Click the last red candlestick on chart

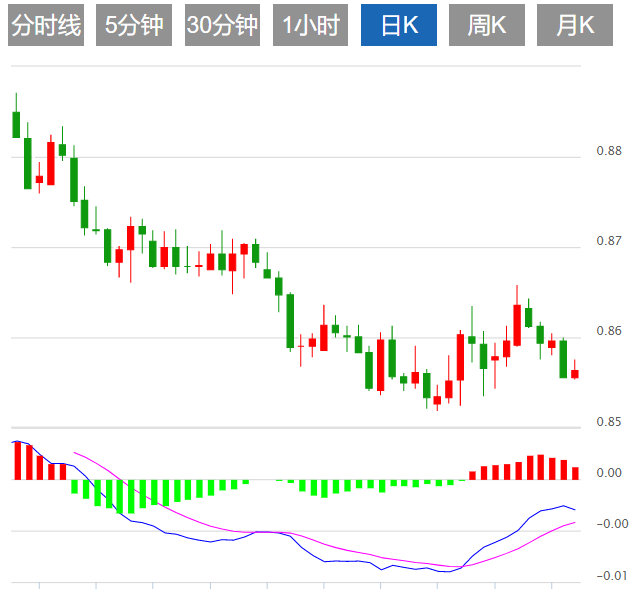tap(575, 374)
